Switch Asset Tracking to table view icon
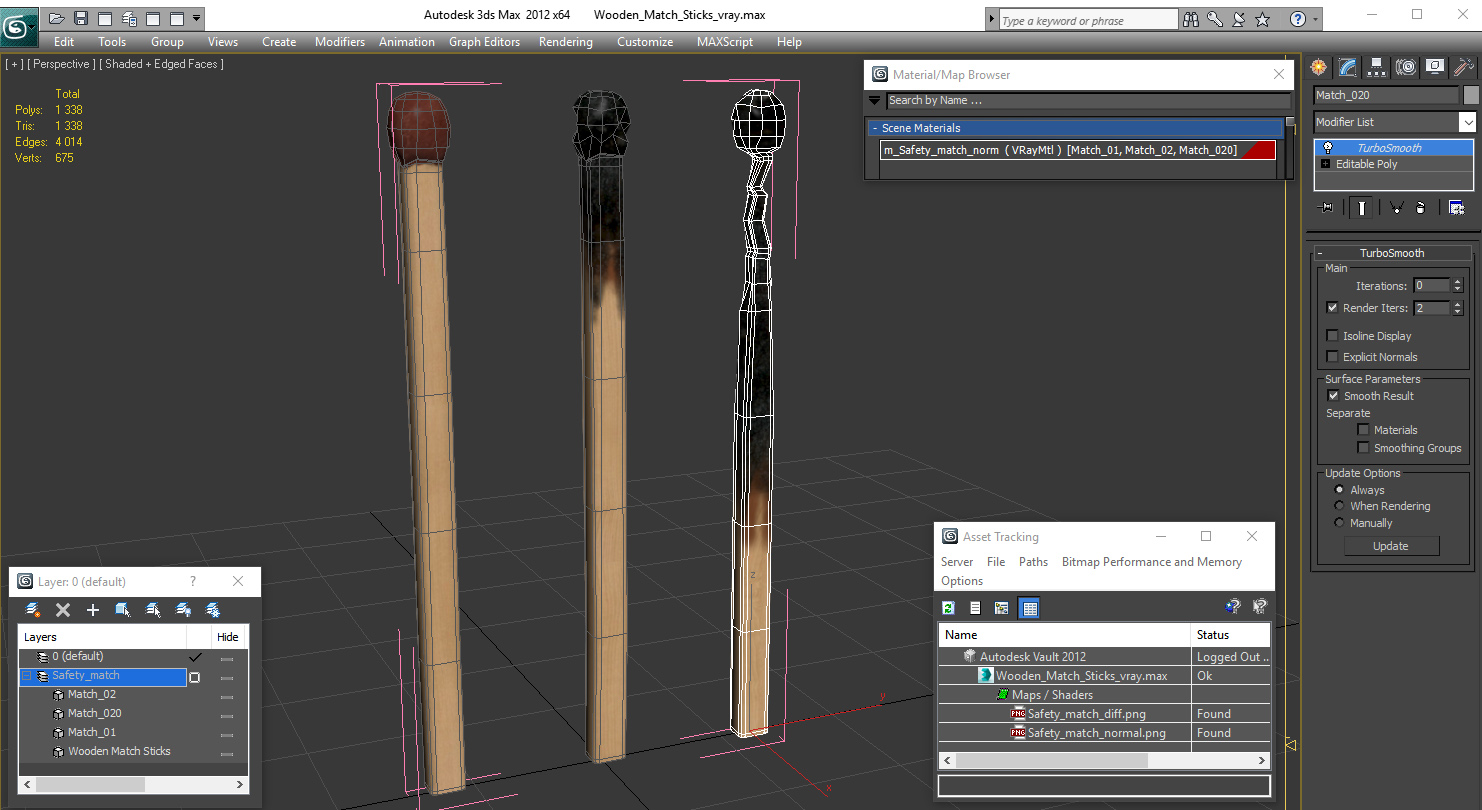The image size is (1482, 810). [1029, 608]
